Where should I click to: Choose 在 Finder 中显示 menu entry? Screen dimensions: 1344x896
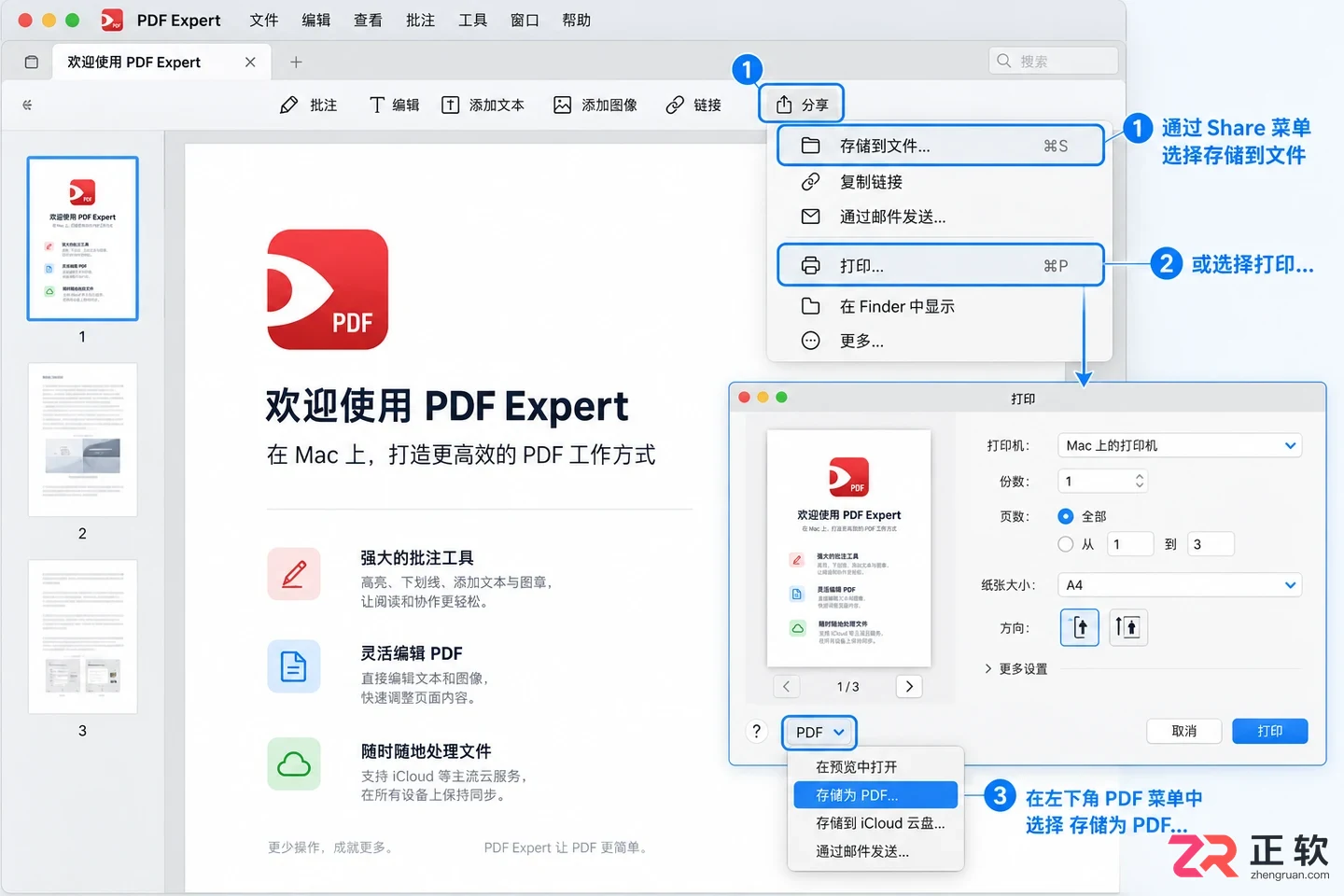coord(940,306)
